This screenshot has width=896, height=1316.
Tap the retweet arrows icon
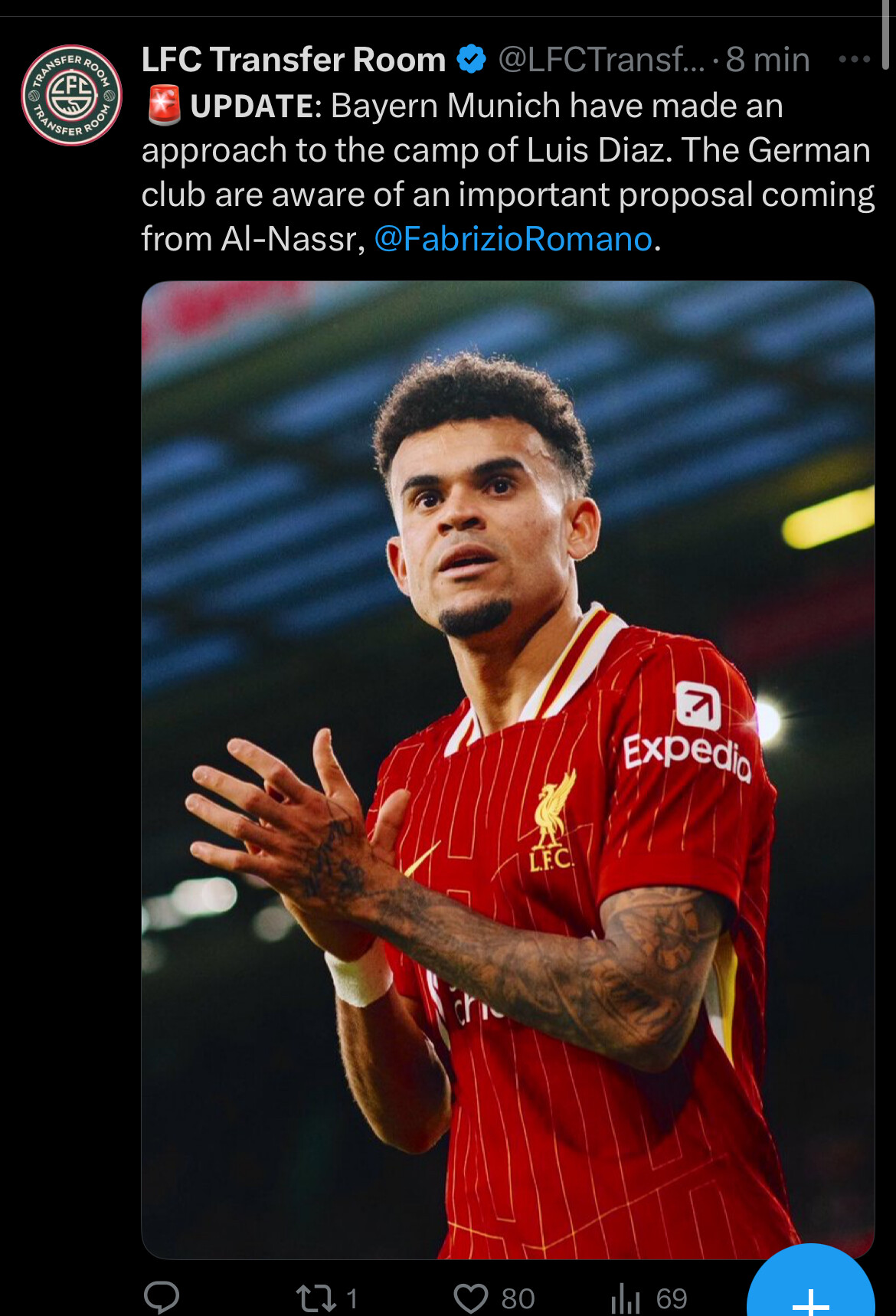(x=316, y=1298)
